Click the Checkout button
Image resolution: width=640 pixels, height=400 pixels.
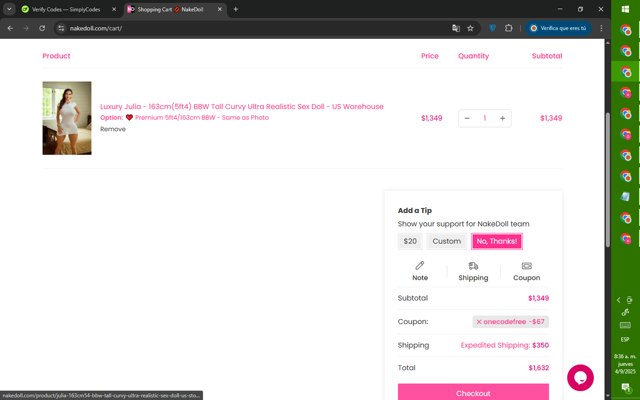pyautogui.click(x=473, y=392)
